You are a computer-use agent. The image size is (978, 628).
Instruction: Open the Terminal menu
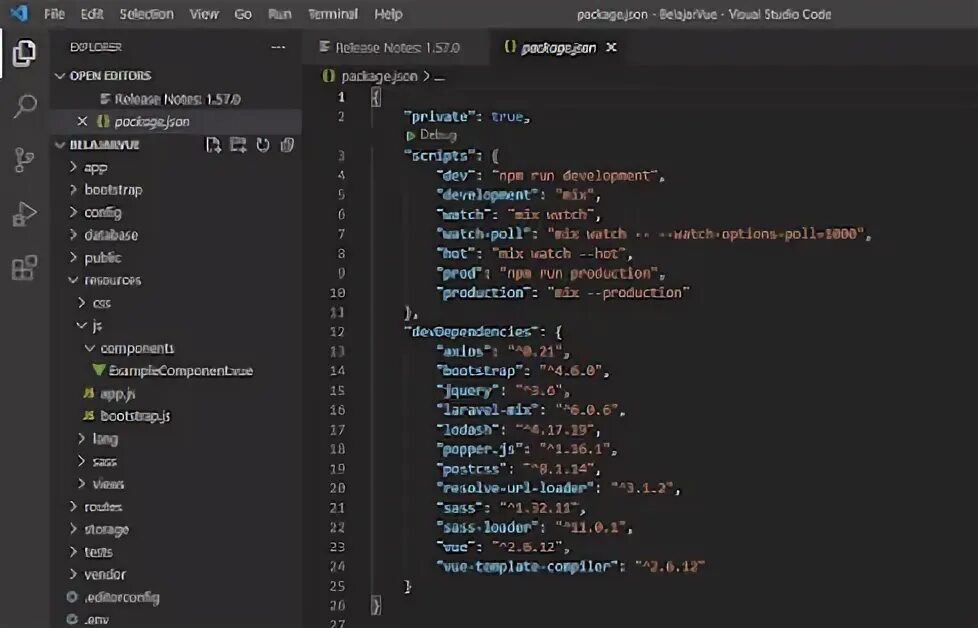click(x=333, y=14)
